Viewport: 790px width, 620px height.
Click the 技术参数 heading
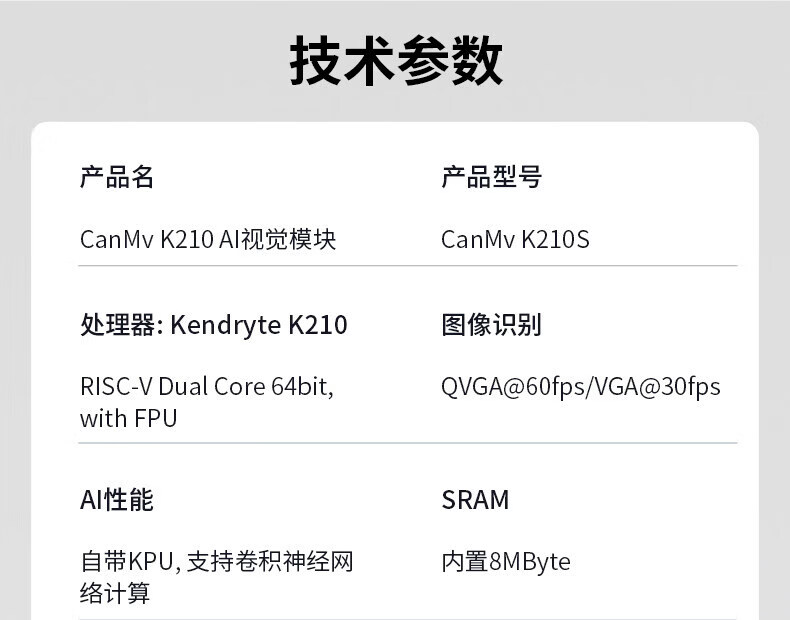(x=396, y=62)
